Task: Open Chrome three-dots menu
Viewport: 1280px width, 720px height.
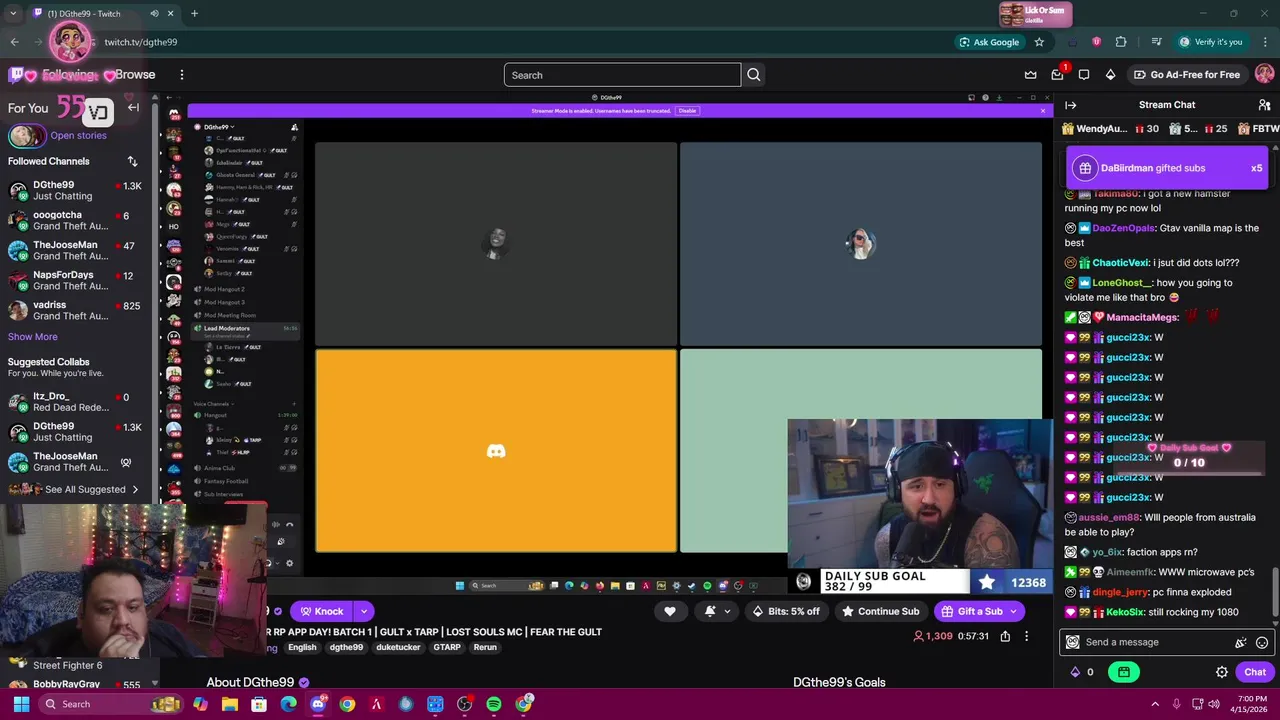Action: point(1265,42)
